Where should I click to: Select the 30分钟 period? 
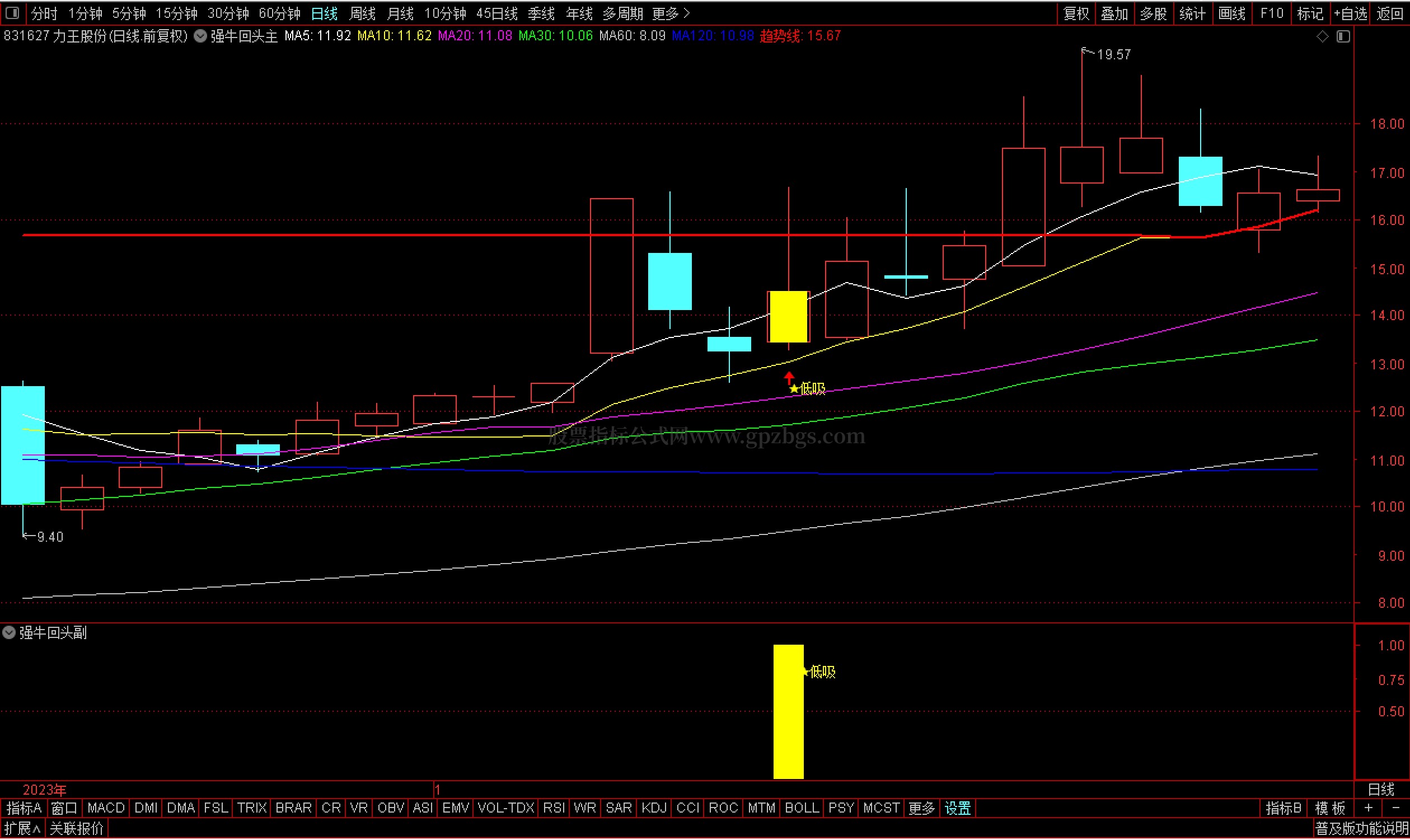click(228, 13)
